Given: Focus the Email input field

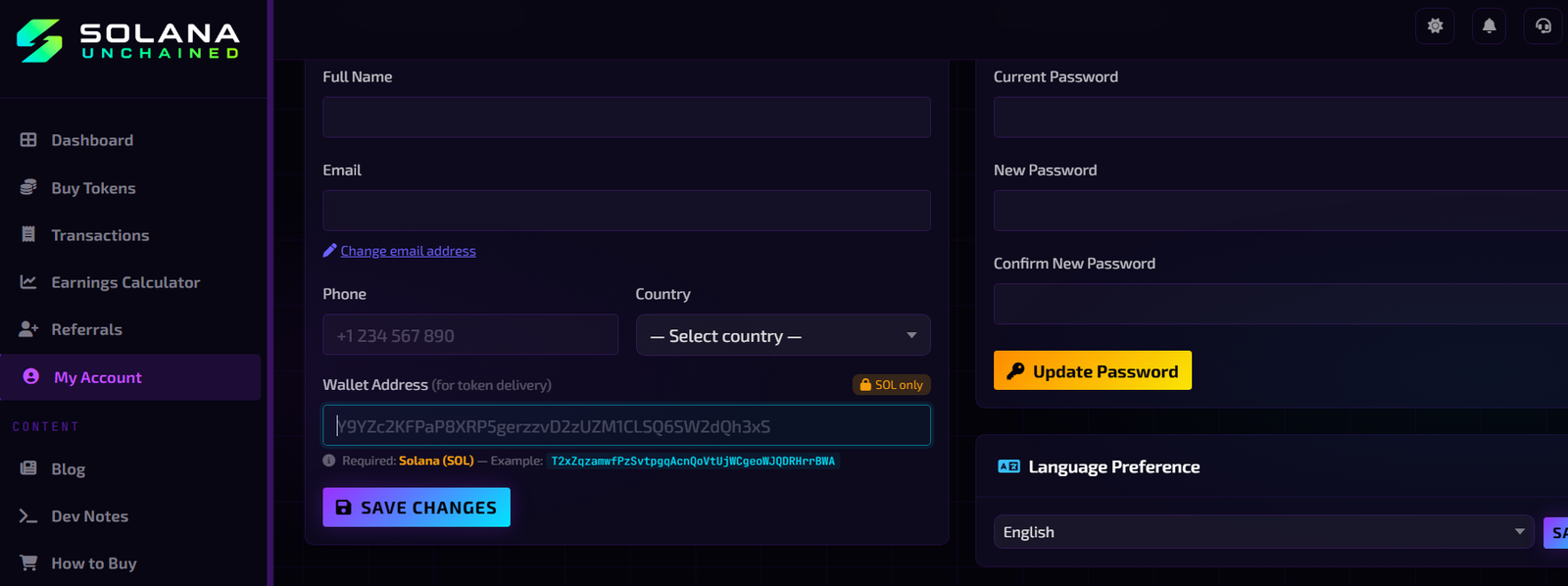Looking at the screenshot, I should click(x=626, y=211).
